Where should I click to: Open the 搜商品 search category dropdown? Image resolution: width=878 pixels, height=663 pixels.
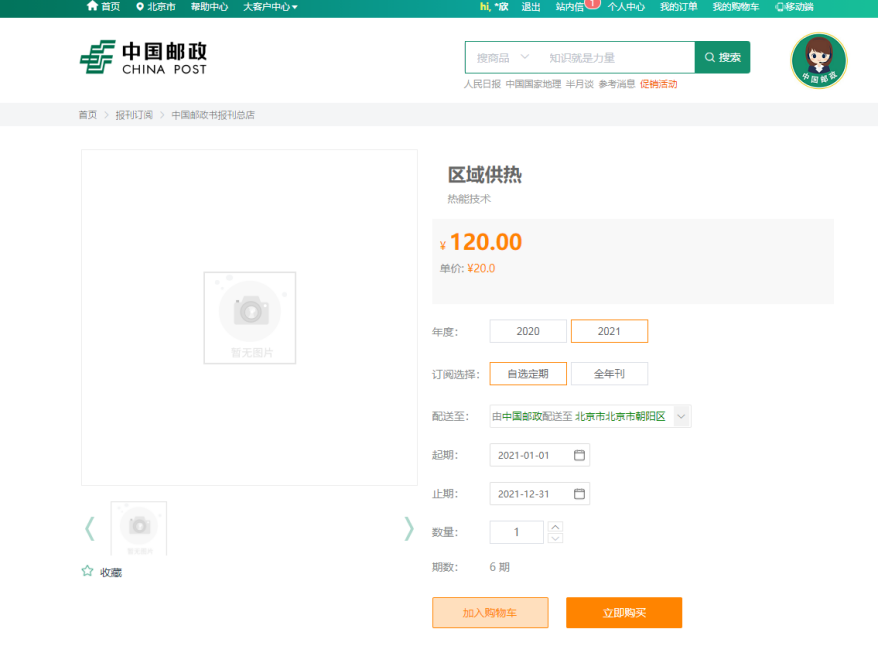[500, 57]
